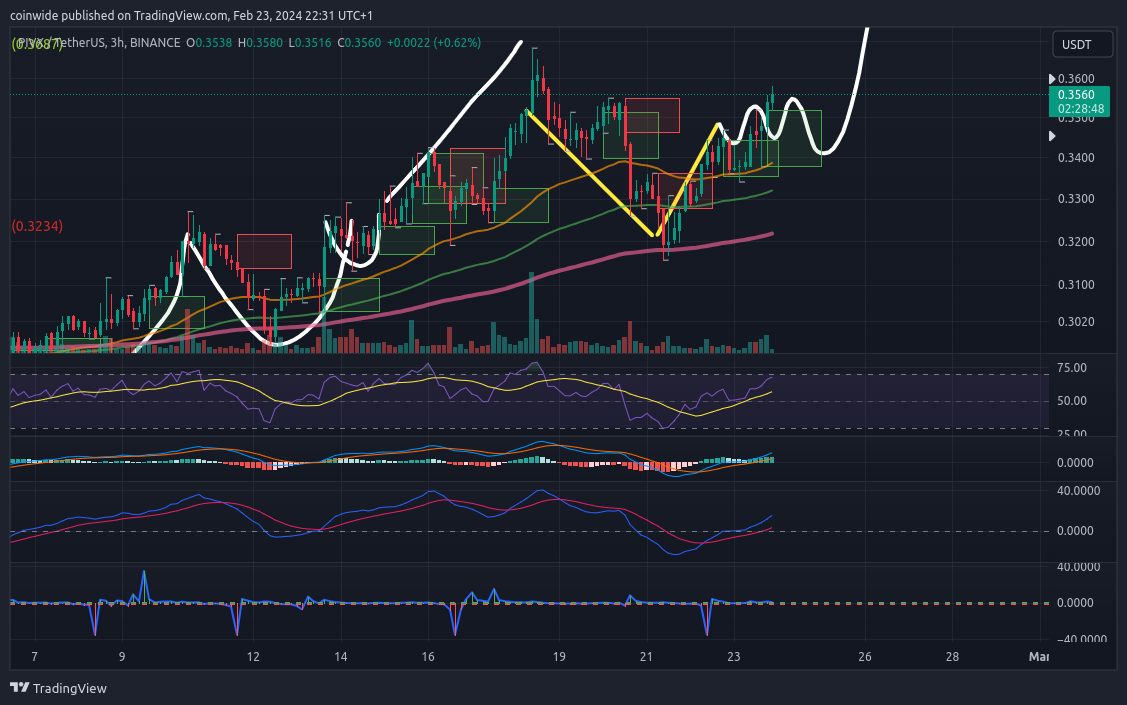Click the coinwide published on TradingView.com header

pos(191,15)
